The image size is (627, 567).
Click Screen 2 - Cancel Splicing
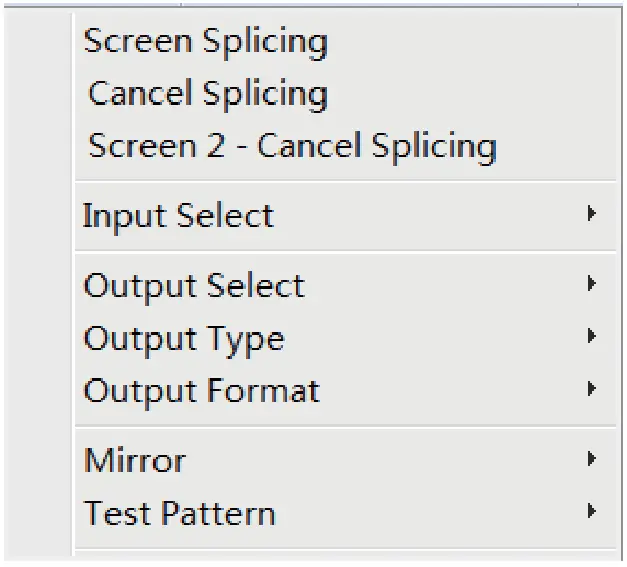pos(292,146)
